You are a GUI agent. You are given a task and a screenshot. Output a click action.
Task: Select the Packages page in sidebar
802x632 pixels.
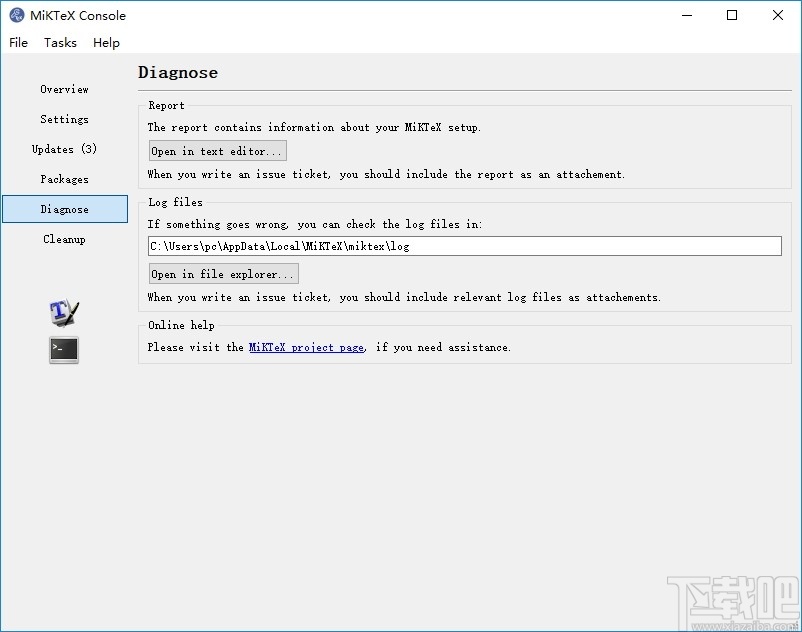(64, 179)
